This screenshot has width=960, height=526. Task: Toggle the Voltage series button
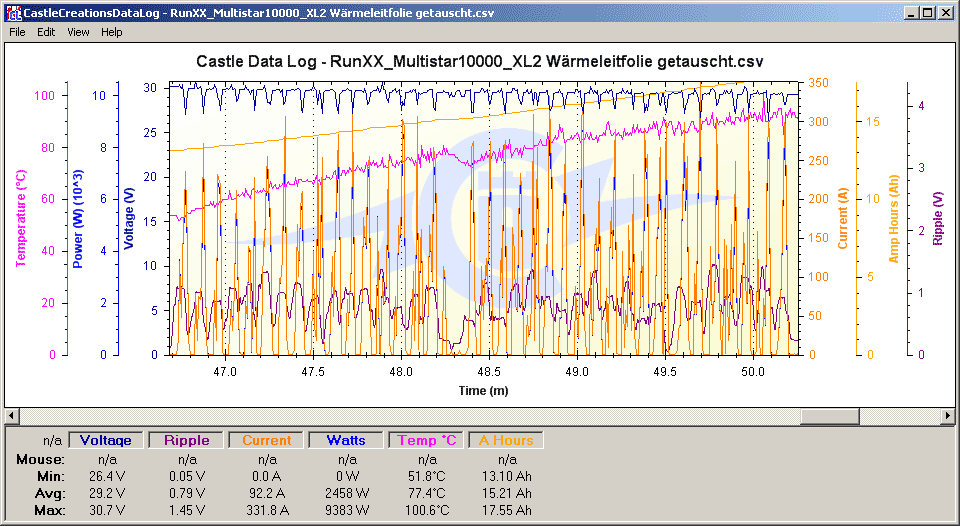click(106, 440)
